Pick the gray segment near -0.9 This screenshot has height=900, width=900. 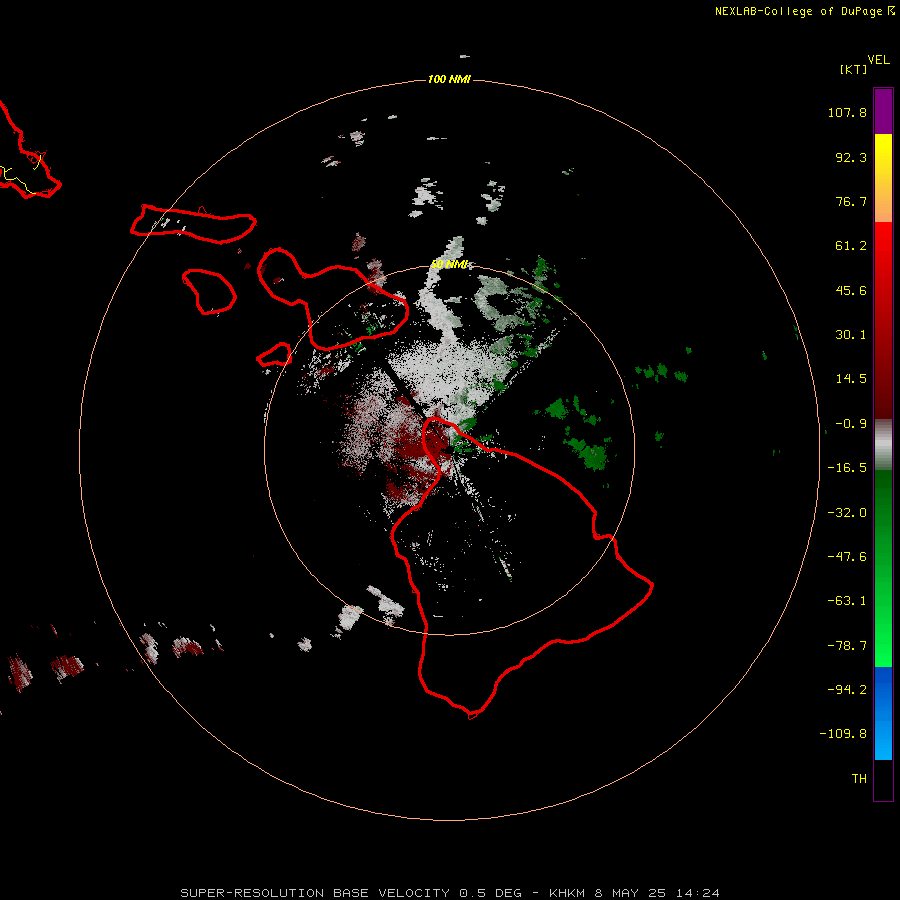[883, 445]
